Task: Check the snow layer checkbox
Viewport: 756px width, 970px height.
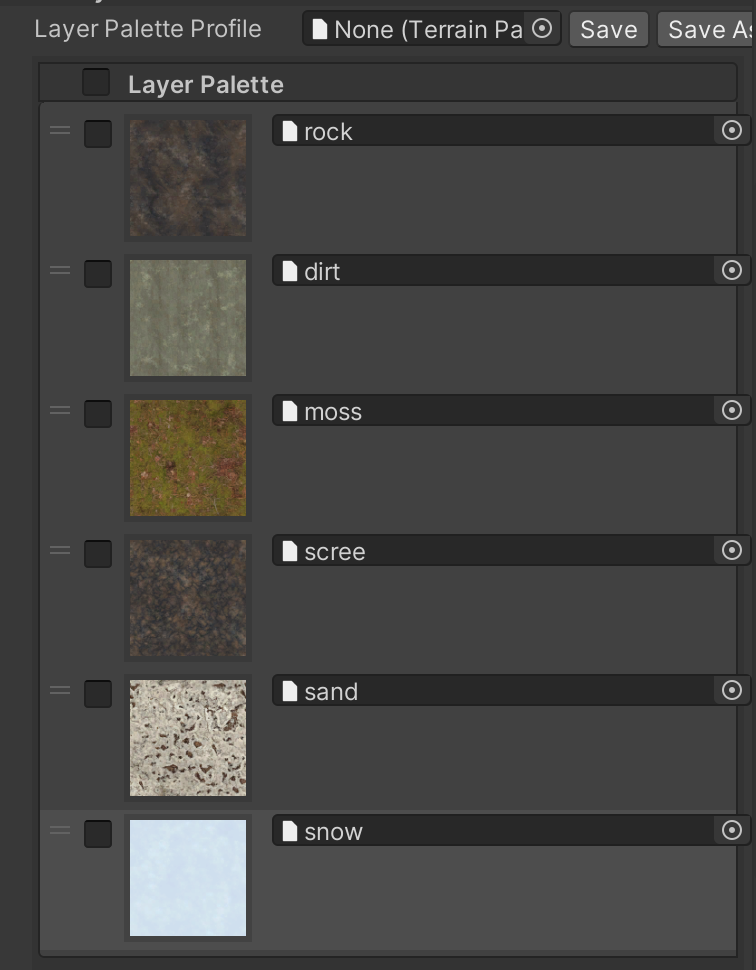Action: click(x=98, y=834)
